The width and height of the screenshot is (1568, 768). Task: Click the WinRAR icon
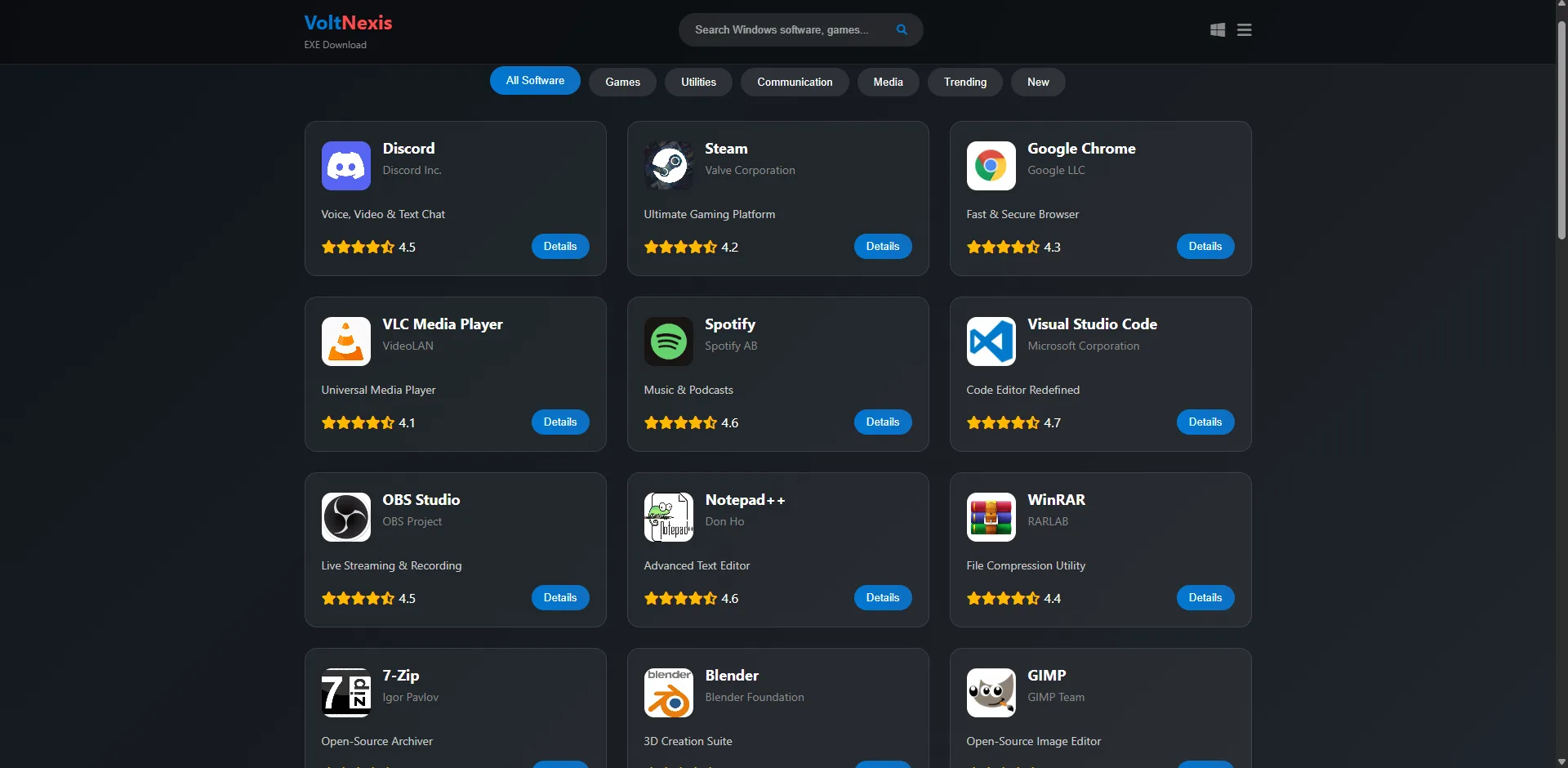[990, 516]
